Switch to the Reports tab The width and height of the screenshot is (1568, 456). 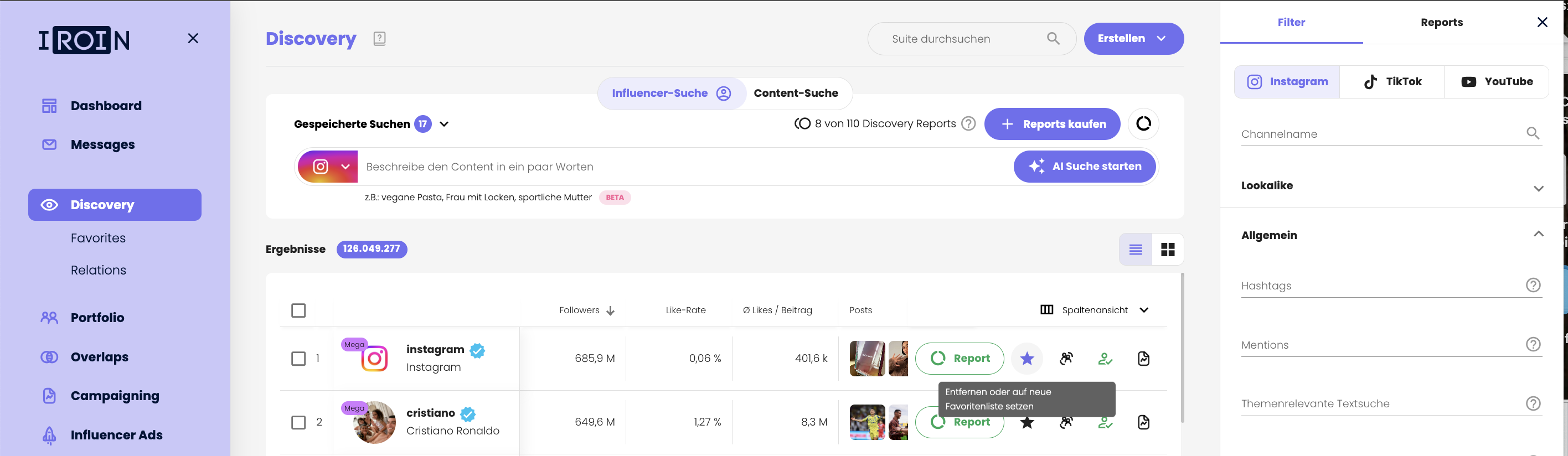(x=1441, y=23)
